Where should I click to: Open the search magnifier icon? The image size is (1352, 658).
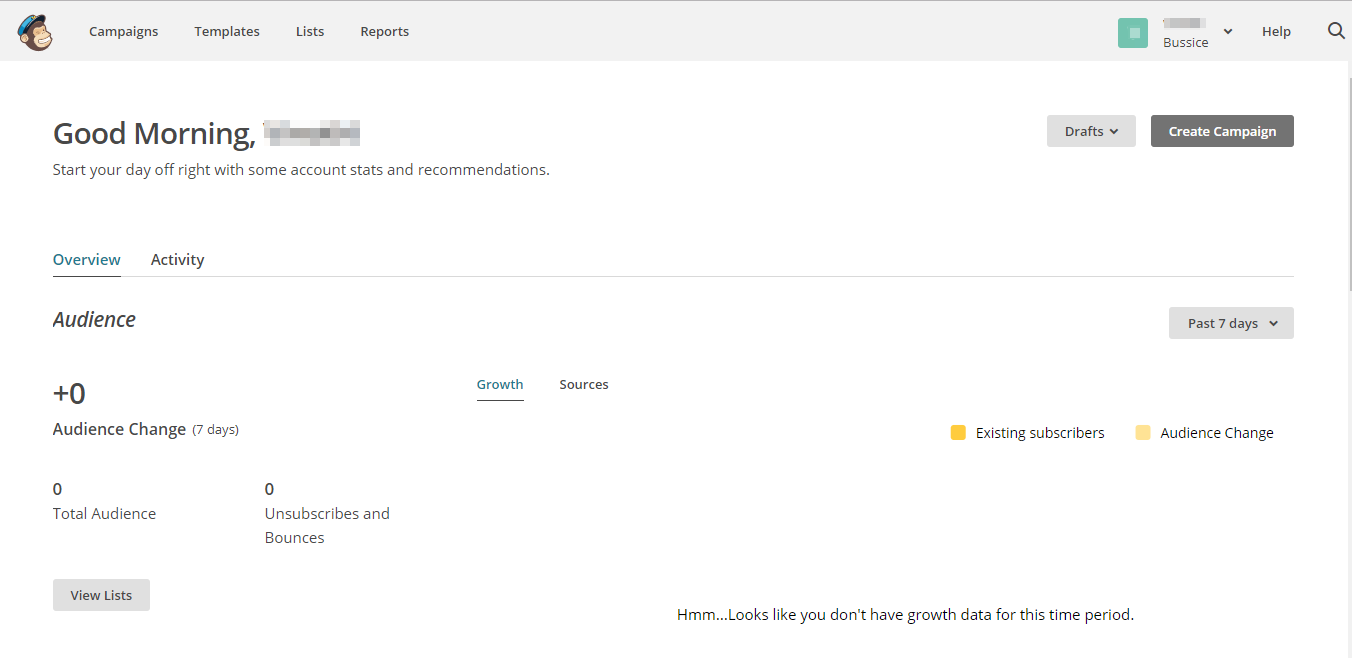click(1336, 31)
